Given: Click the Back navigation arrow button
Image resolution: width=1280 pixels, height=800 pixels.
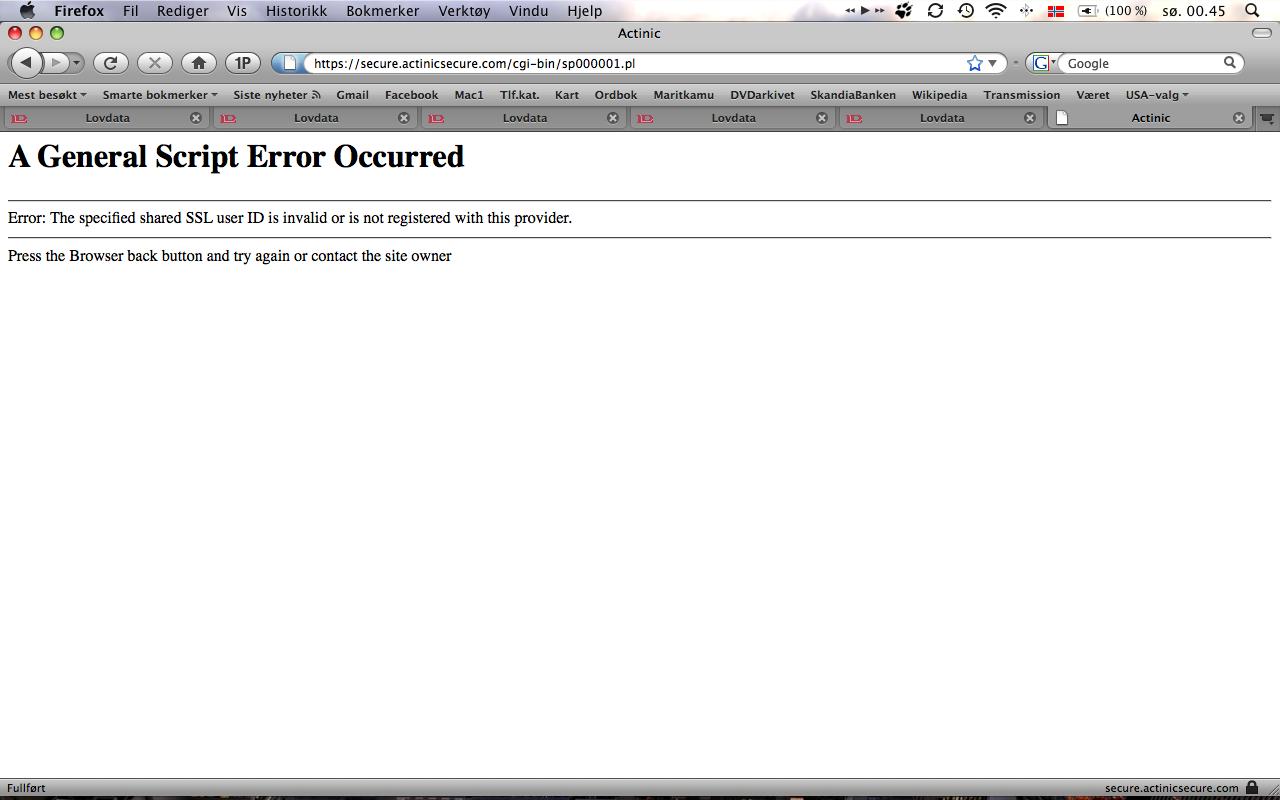Looking at the screenshot, I should pyautogui.click(x=26, y=63).
